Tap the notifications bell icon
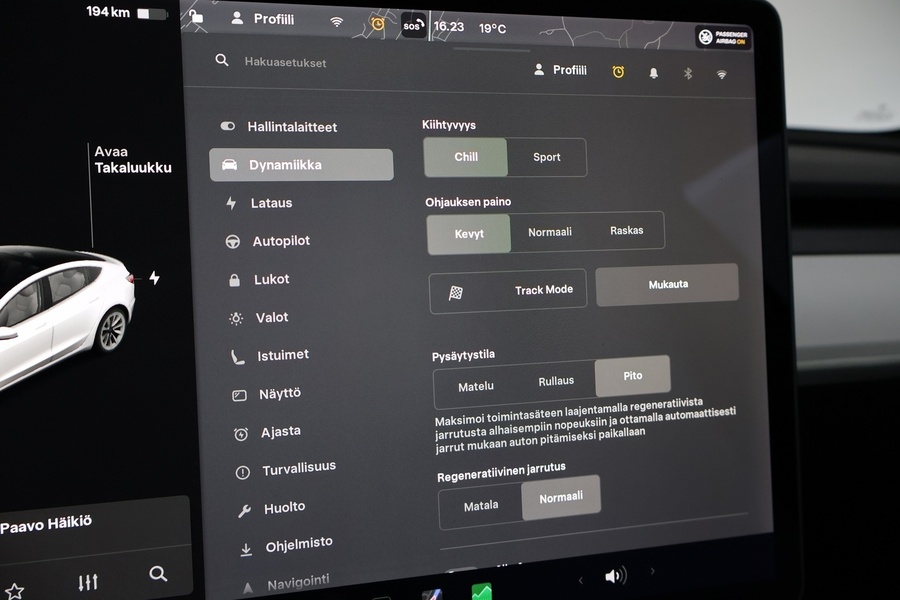This screenshot has width=900, height=600. point(653,71)
